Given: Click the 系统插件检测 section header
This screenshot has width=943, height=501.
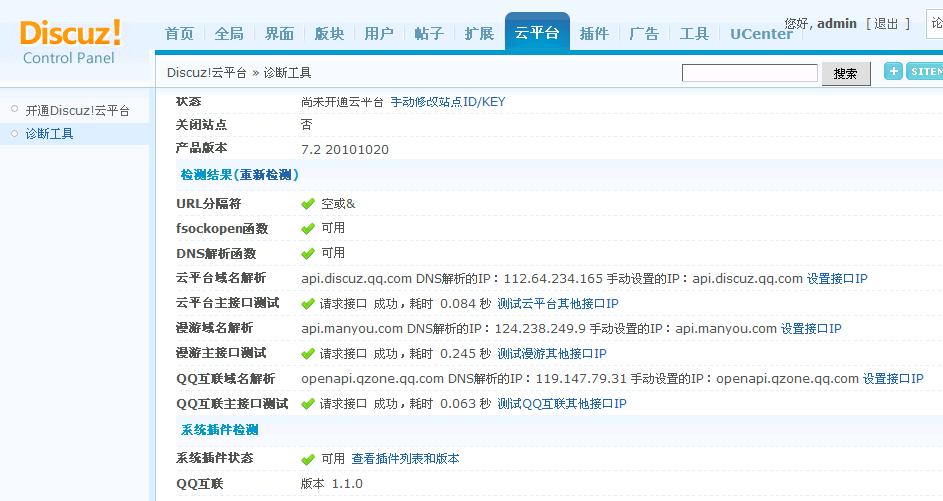Looking at the screenshot, I should click(x=220, y=429).
